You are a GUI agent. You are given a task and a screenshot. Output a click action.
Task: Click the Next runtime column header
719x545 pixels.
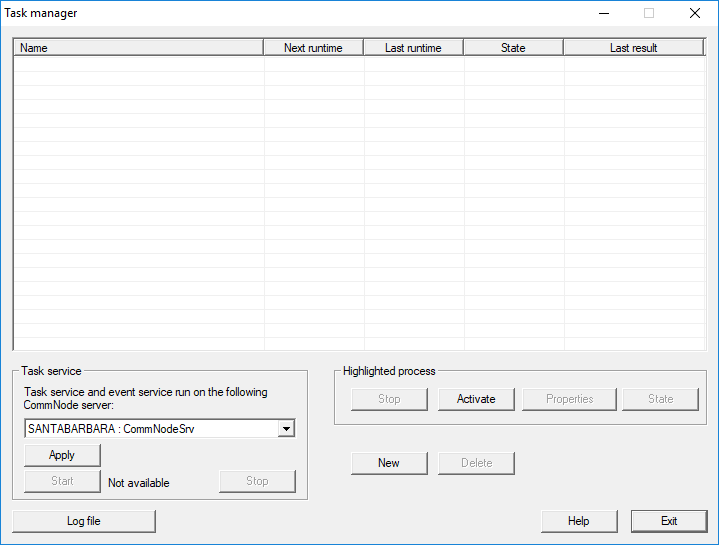313,47
